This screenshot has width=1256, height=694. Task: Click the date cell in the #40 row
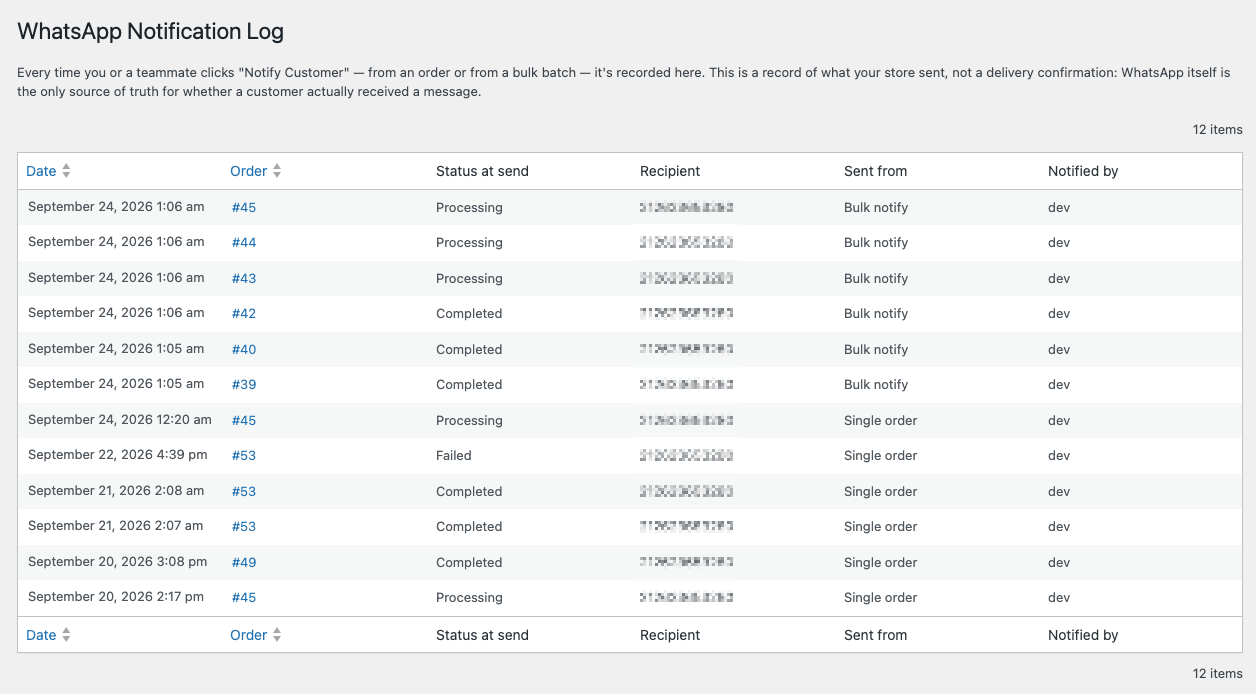point(116,349)
